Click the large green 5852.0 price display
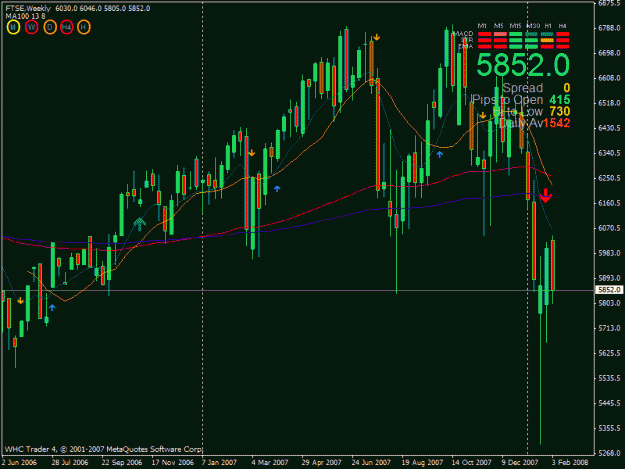Screen dimensions: 625x469 pyautogui.click(x=523, y=65)
